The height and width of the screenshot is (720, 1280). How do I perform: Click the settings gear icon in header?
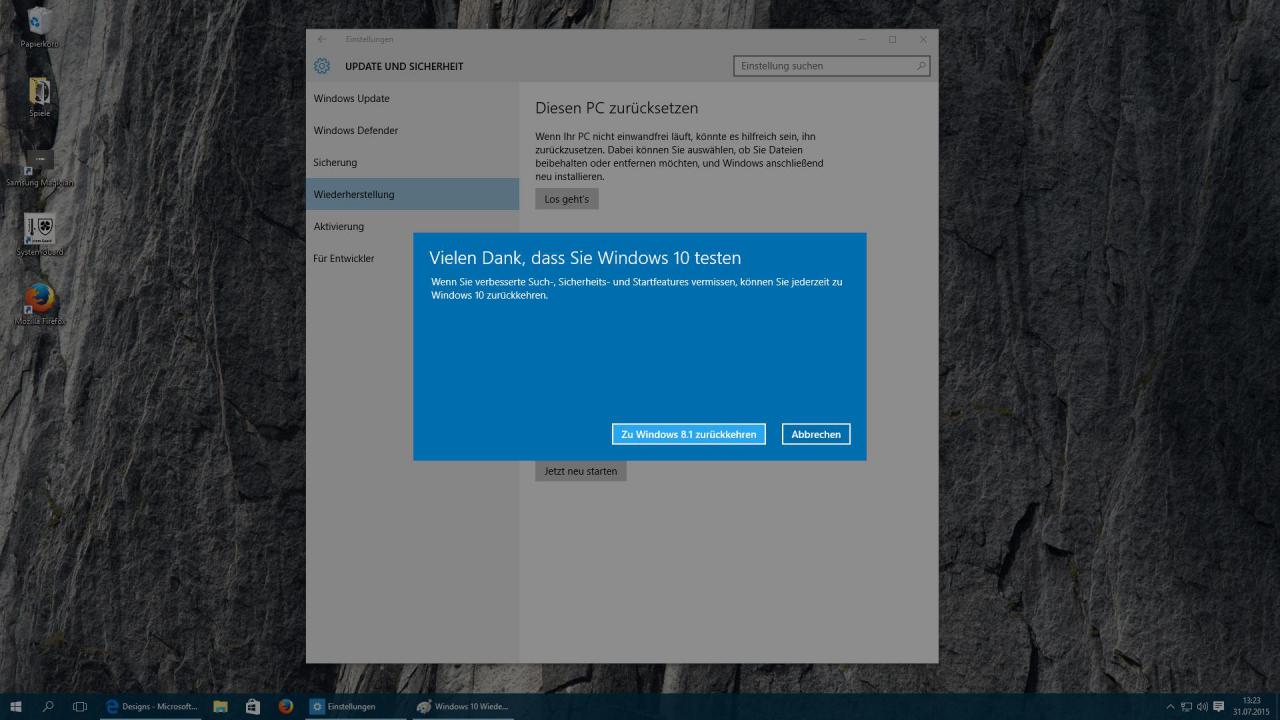(x=321, y=66)
